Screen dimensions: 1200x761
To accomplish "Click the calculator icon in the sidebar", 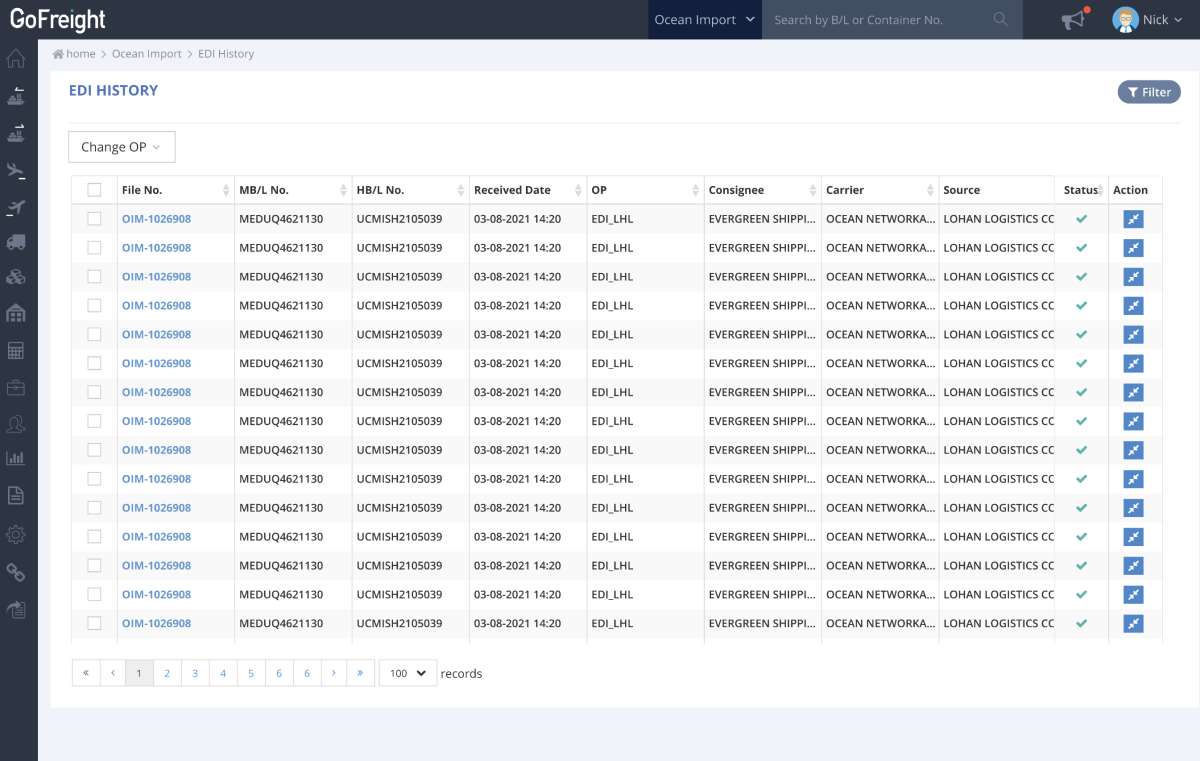I will click(x=15, y=351).
